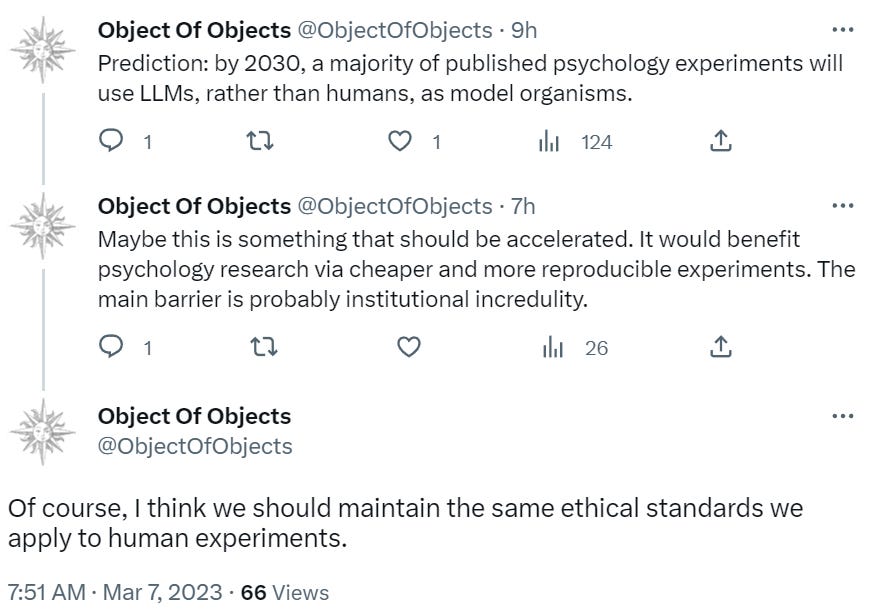Open @ObjectOfObjects handle under main tweet
Viewport: 874px width, 615px height.
(195, 446)
